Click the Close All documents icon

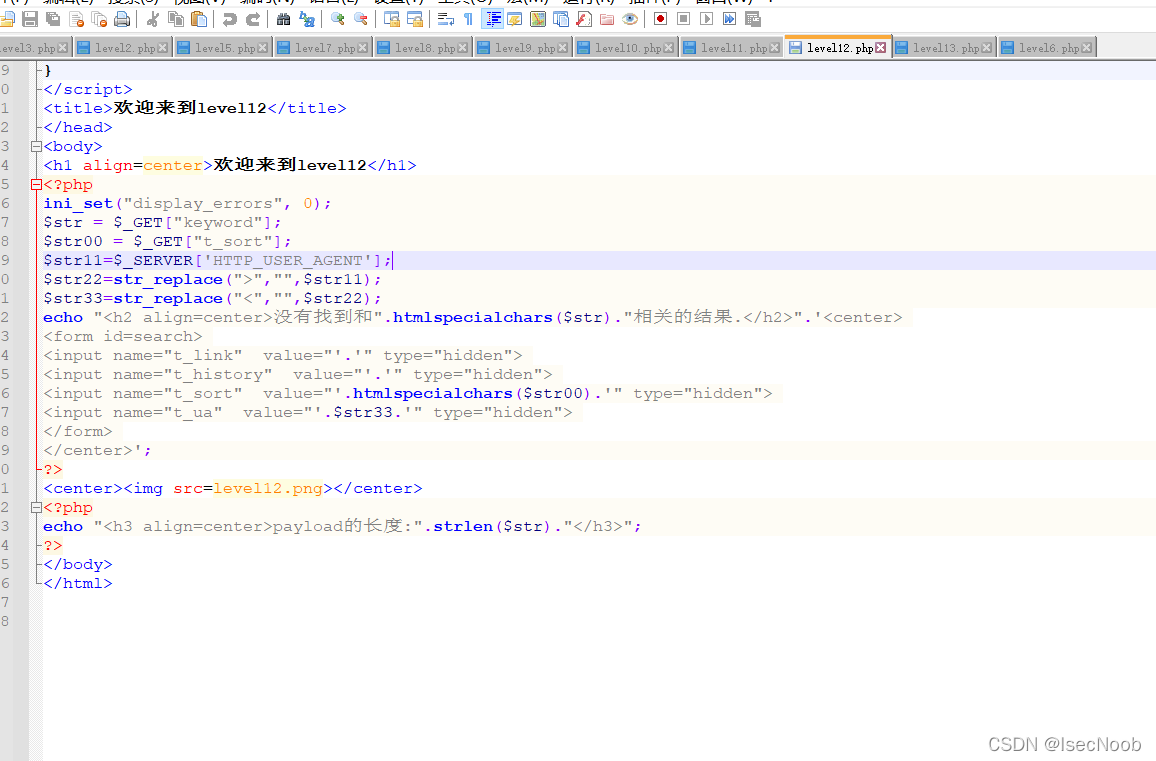point(99,18)
